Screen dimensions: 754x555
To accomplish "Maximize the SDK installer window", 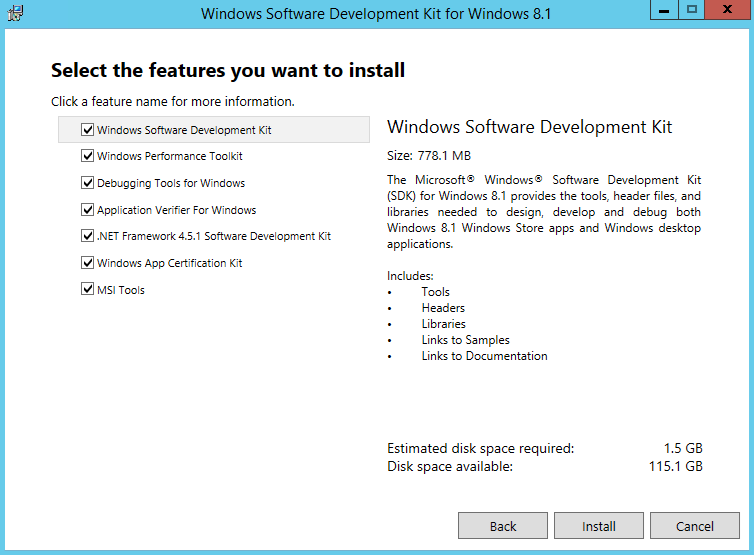I will tap(691, 10).
